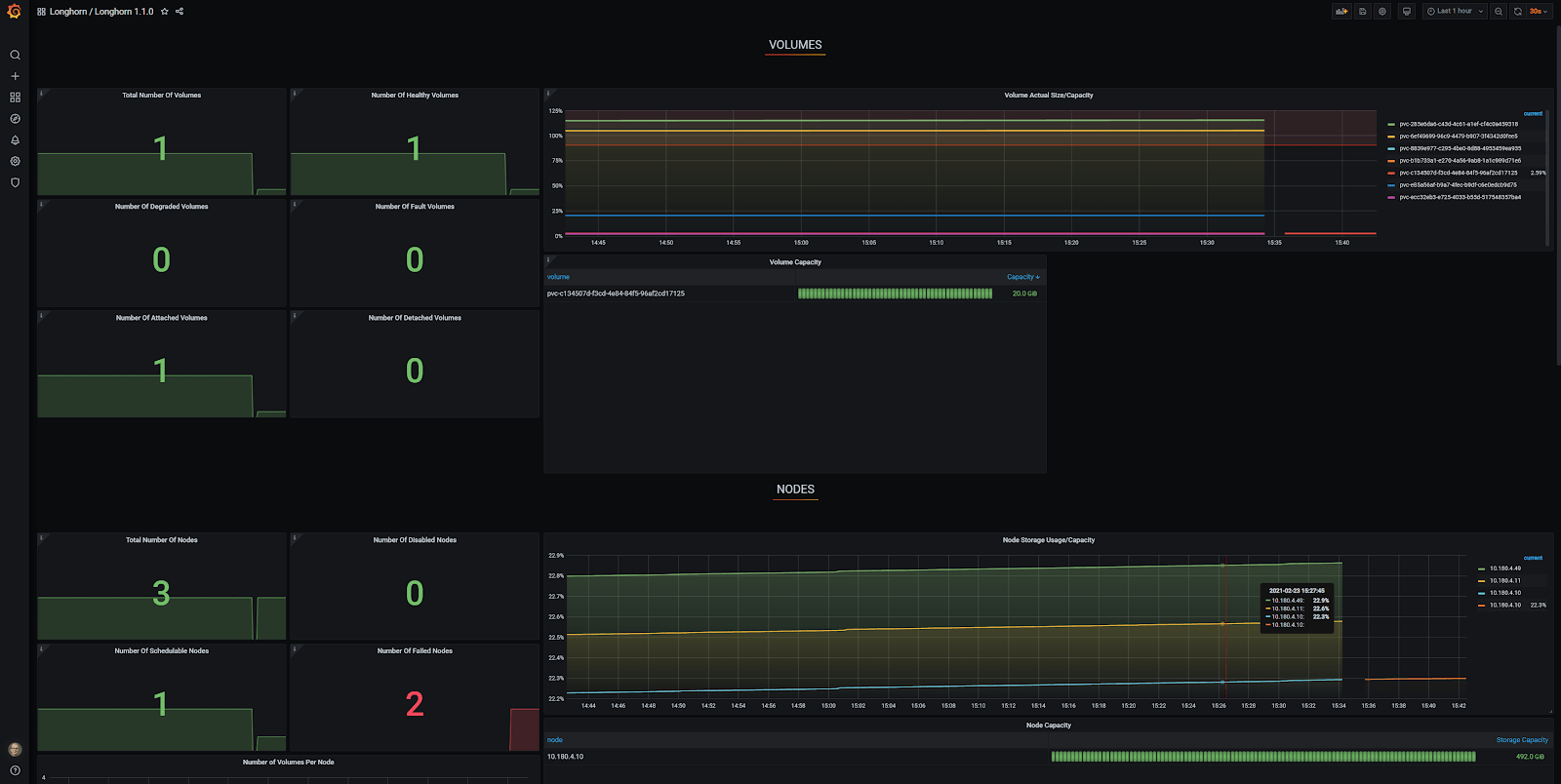Open the Longhorn 1.1.0 dashboard title
Image resolution: width=1561 pixels, height=784 pixels.
[x=124, y=12]
